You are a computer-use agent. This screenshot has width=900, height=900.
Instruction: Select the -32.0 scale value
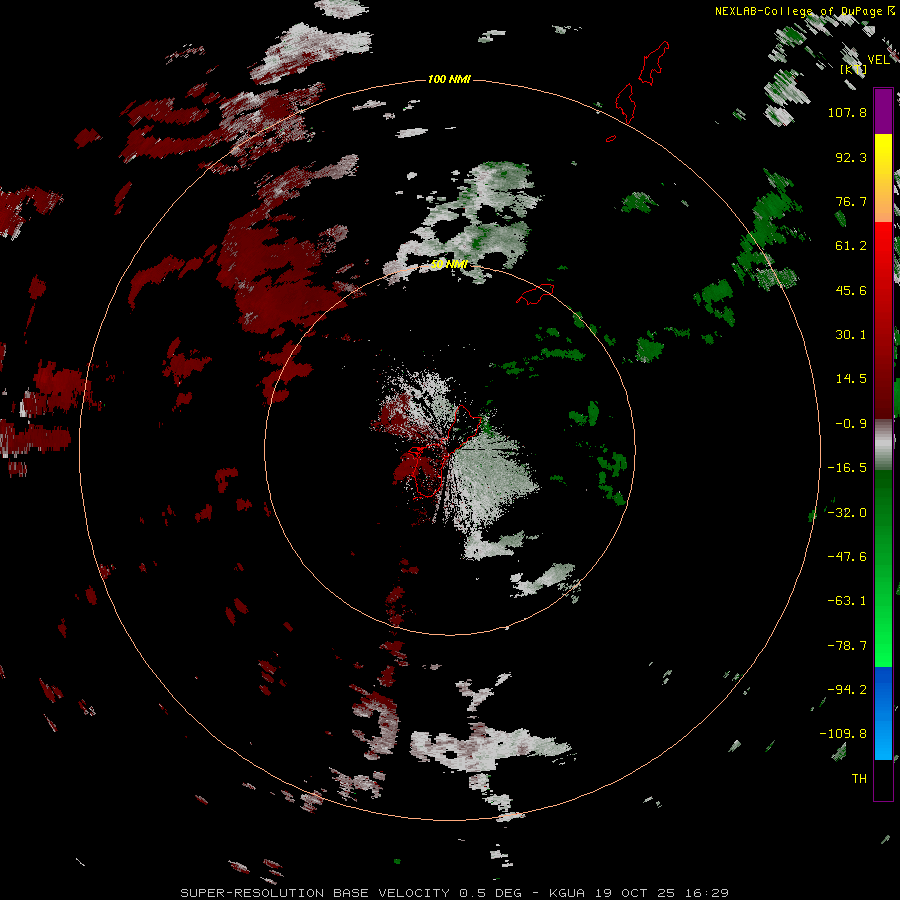click(x=847, y=513)
